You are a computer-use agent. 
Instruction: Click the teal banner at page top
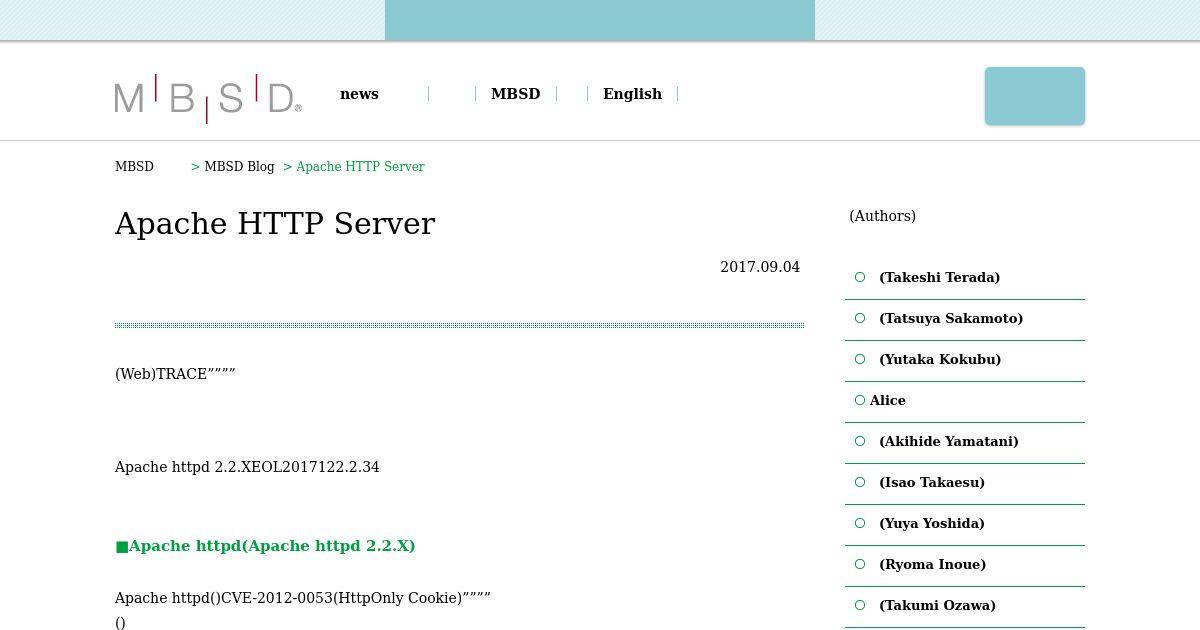(600, 20)
